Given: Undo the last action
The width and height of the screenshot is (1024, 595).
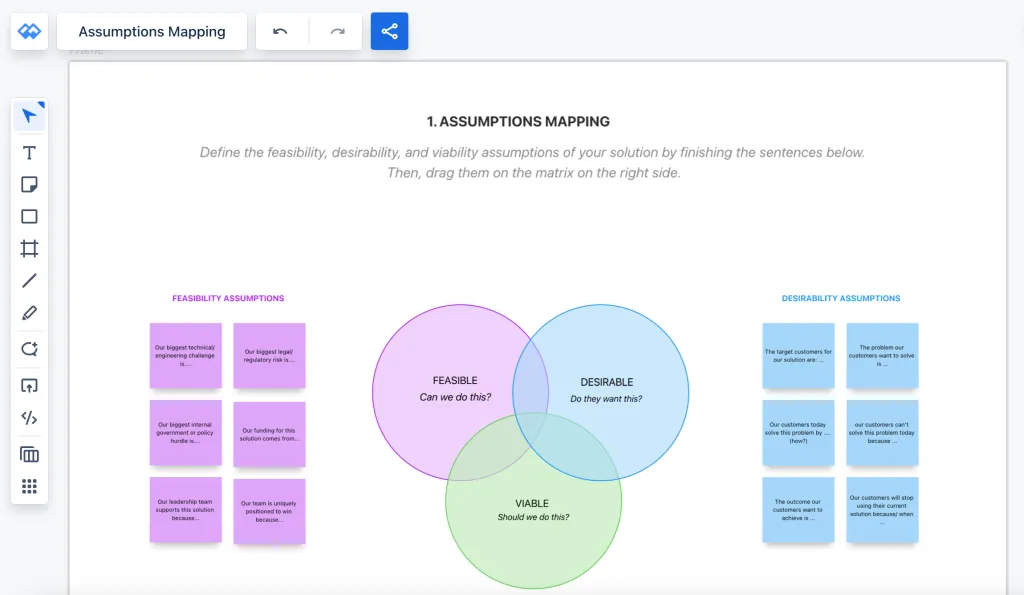Looking at the screenshot, I should (281, 31).
